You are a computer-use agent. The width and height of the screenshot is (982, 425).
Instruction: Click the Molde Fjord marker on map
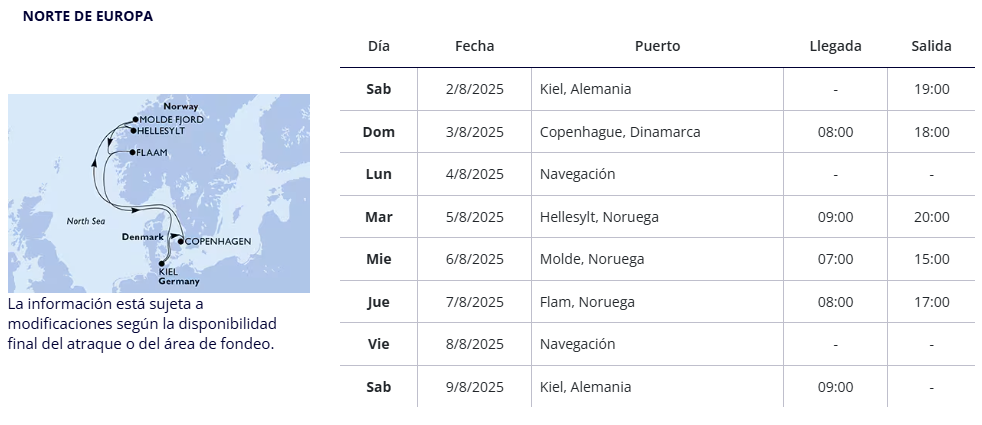coord(135,119)
